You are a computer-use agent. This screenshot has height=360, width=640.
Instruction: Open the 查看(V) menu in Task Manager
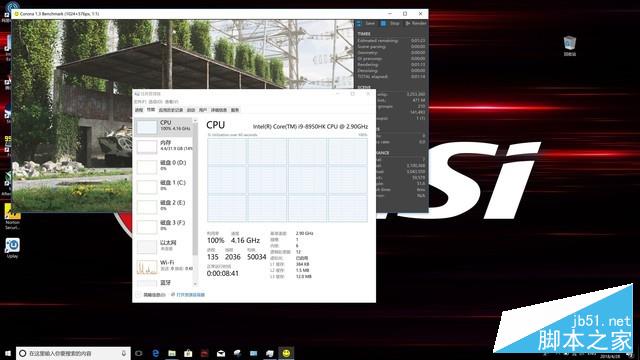click(x=171, y=102)
